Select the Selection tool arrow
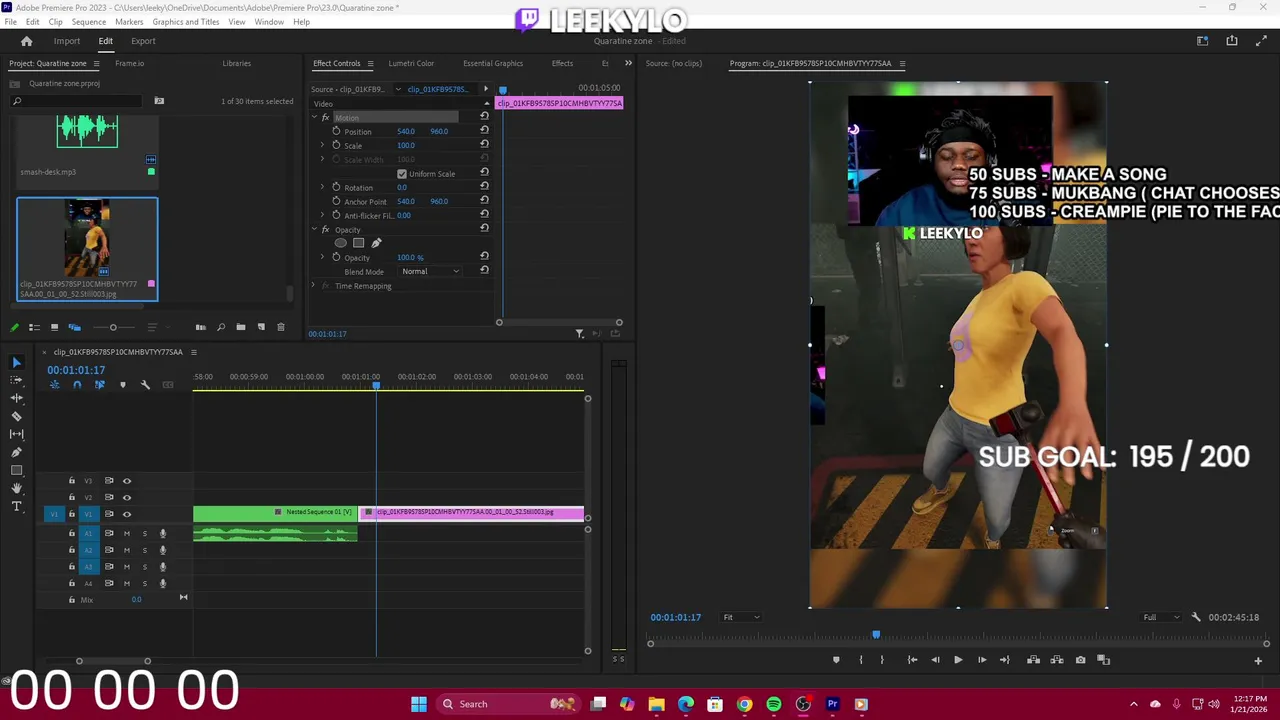The height and width of the screenshot is (720, 1280). click(17, 362)
